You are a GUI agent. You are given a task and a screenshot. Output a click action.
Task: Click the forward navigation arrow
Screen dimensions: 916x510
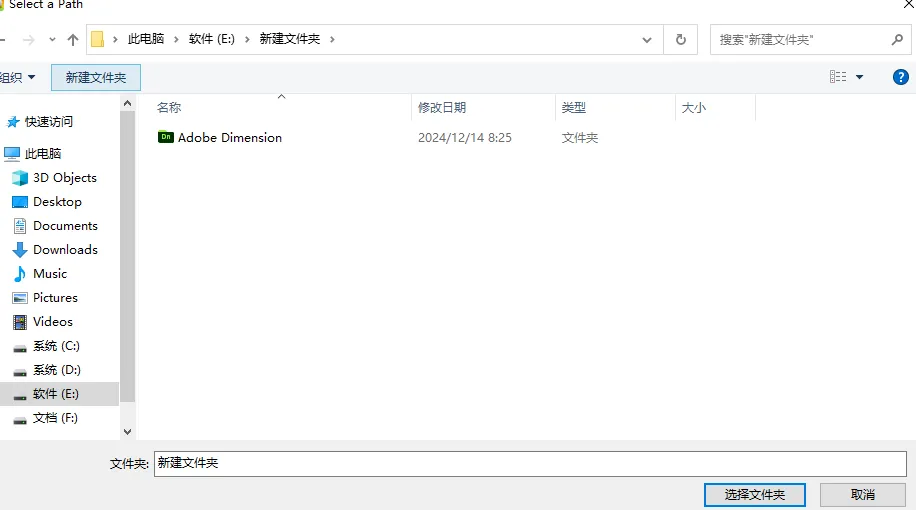(x=28, y=40)
